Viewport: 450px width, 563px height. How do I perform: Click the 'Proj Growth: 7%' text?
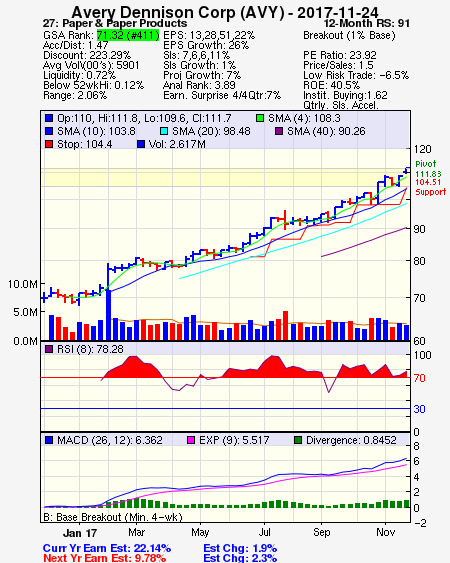point(202,75)
